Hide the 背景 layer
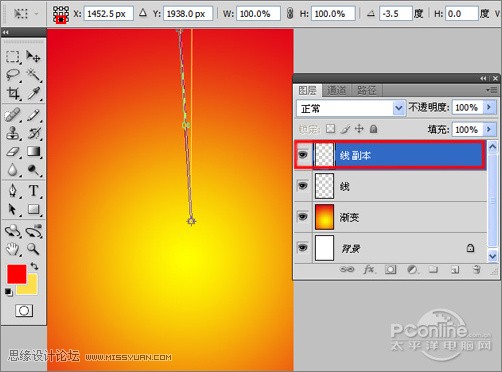This screenshot has height=372, width=502. coord(303,248)
